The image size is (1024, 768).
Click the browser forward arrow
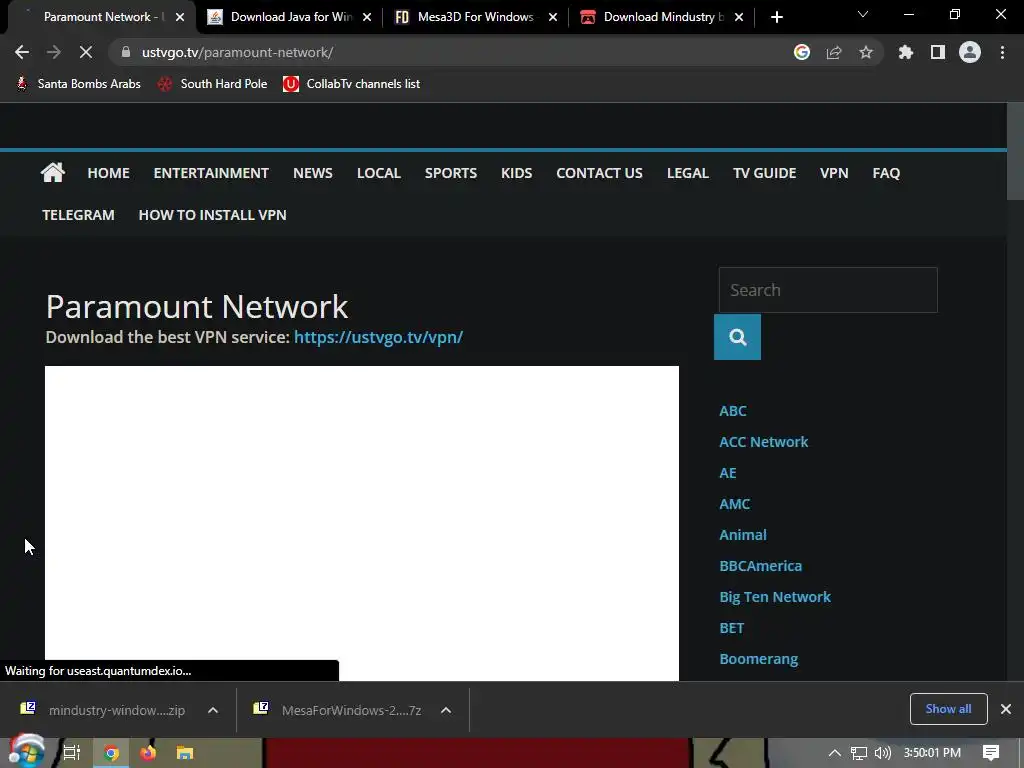click(x=54, y=52)
